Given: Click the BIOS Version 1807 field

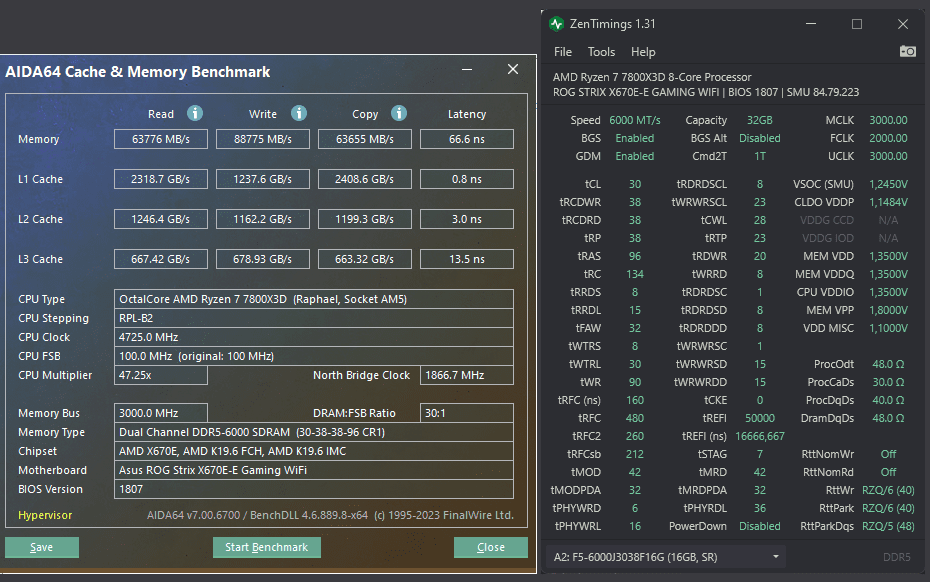Looking at the screenshot, I should tap(314, 489).
